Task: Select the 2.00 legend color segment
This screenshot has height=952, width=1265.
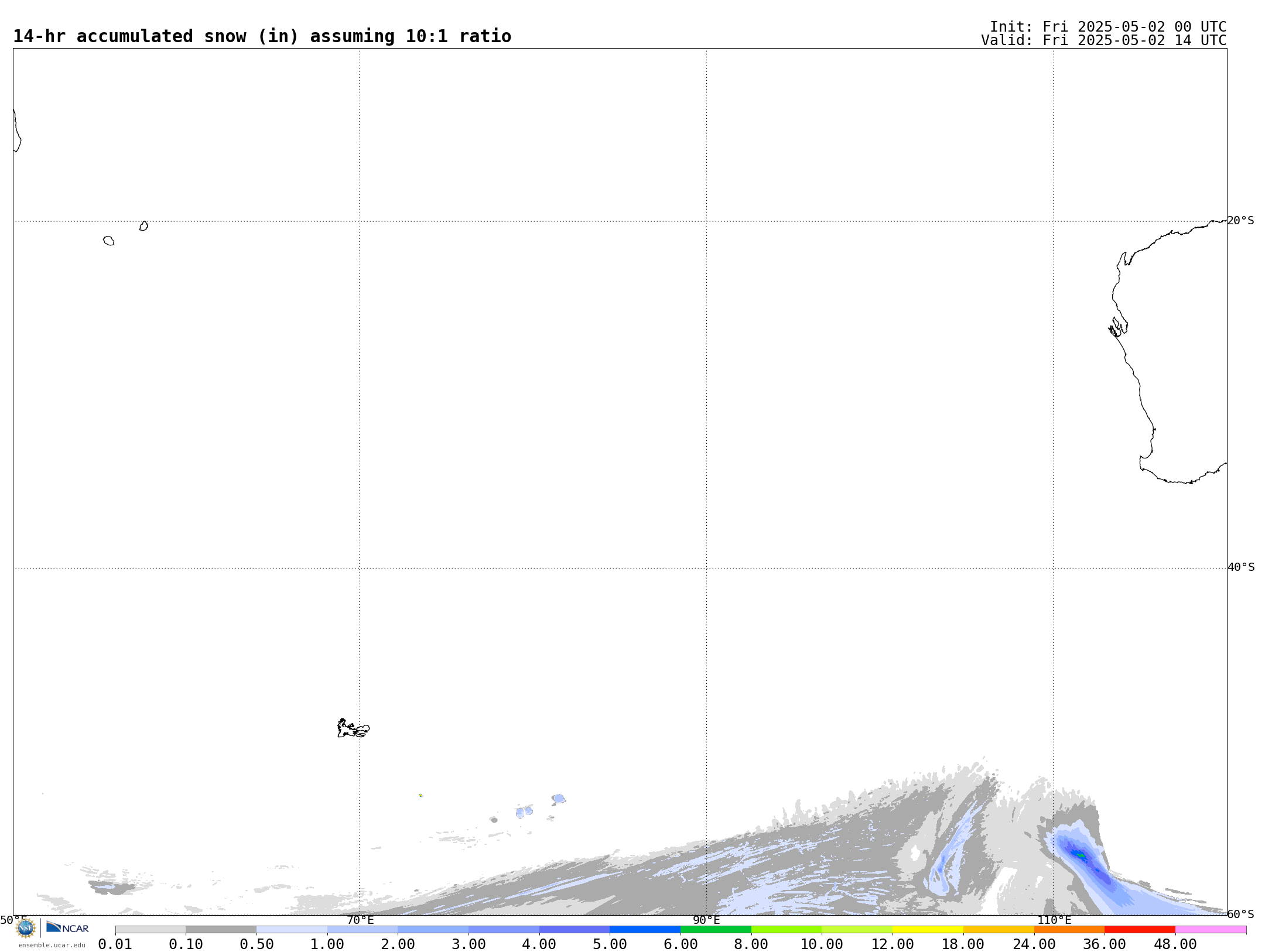Action: pos(433,930)
